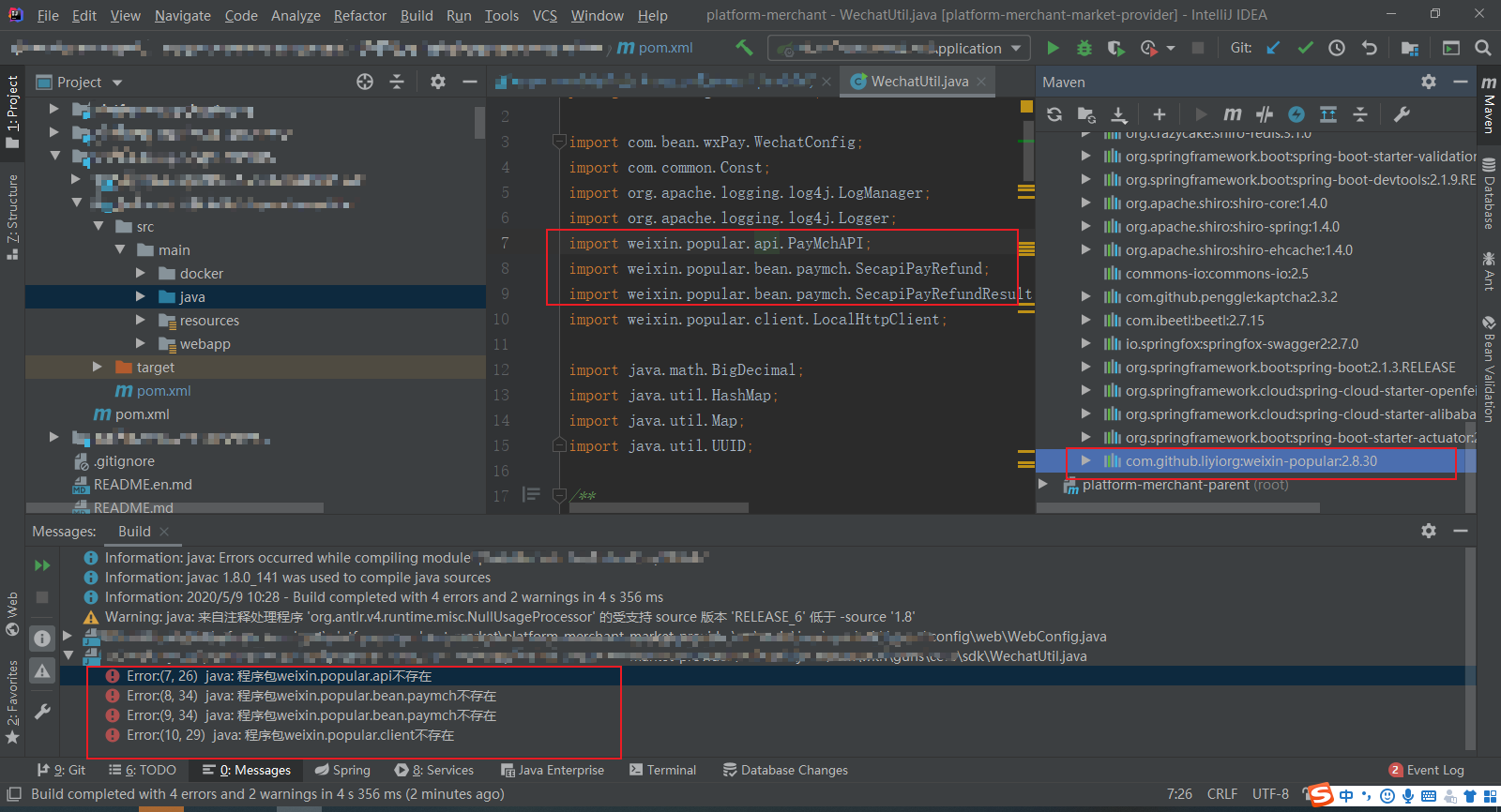This screenshot has height=812, width=1501.
Task: Open the Analyze menu
Action: click(296, 15)
